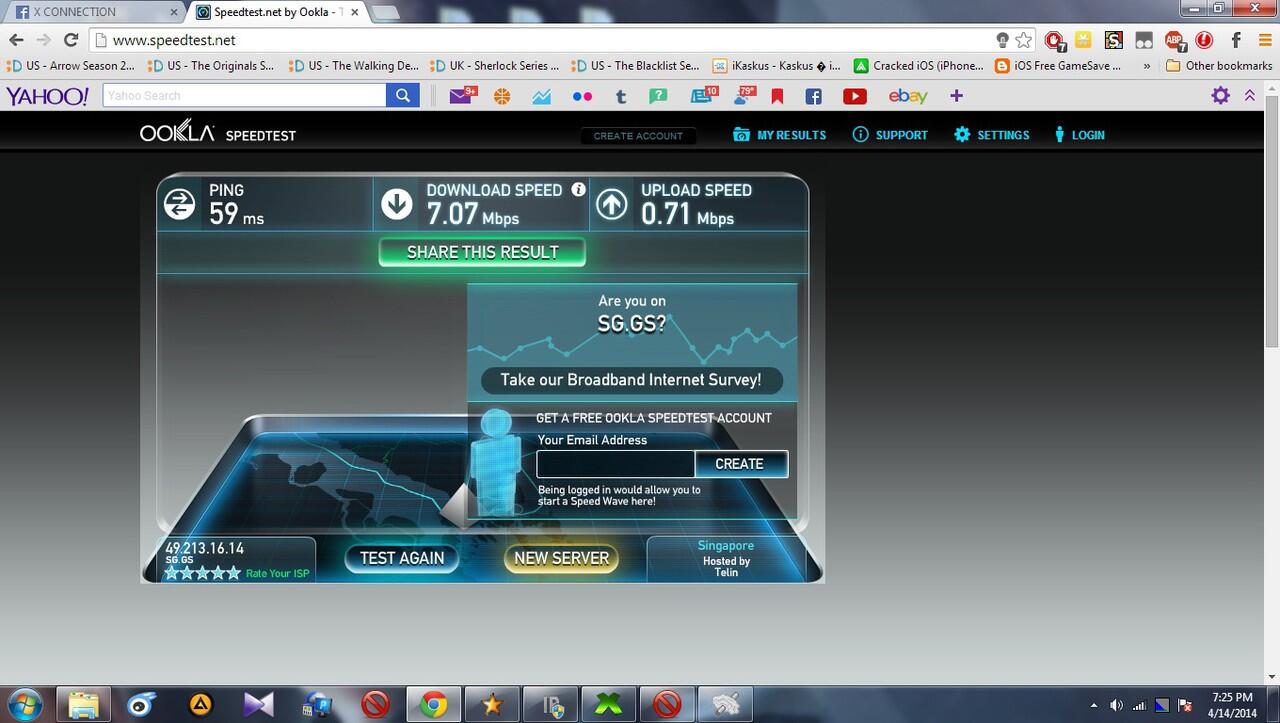Image resolution: width=1280 pixels, height=723 pixels.
Task: Expand the hidden bookmarks overflow chevron
Action: [1145, 66]
